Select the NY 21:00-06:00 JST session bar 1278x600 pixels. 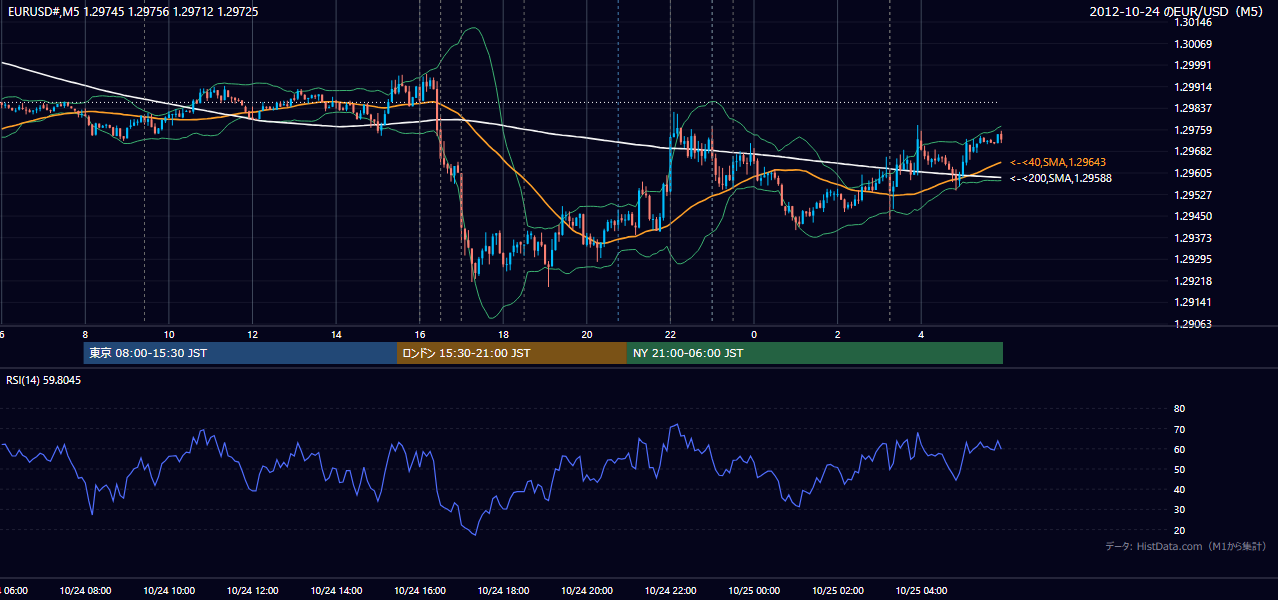[815, 353]
